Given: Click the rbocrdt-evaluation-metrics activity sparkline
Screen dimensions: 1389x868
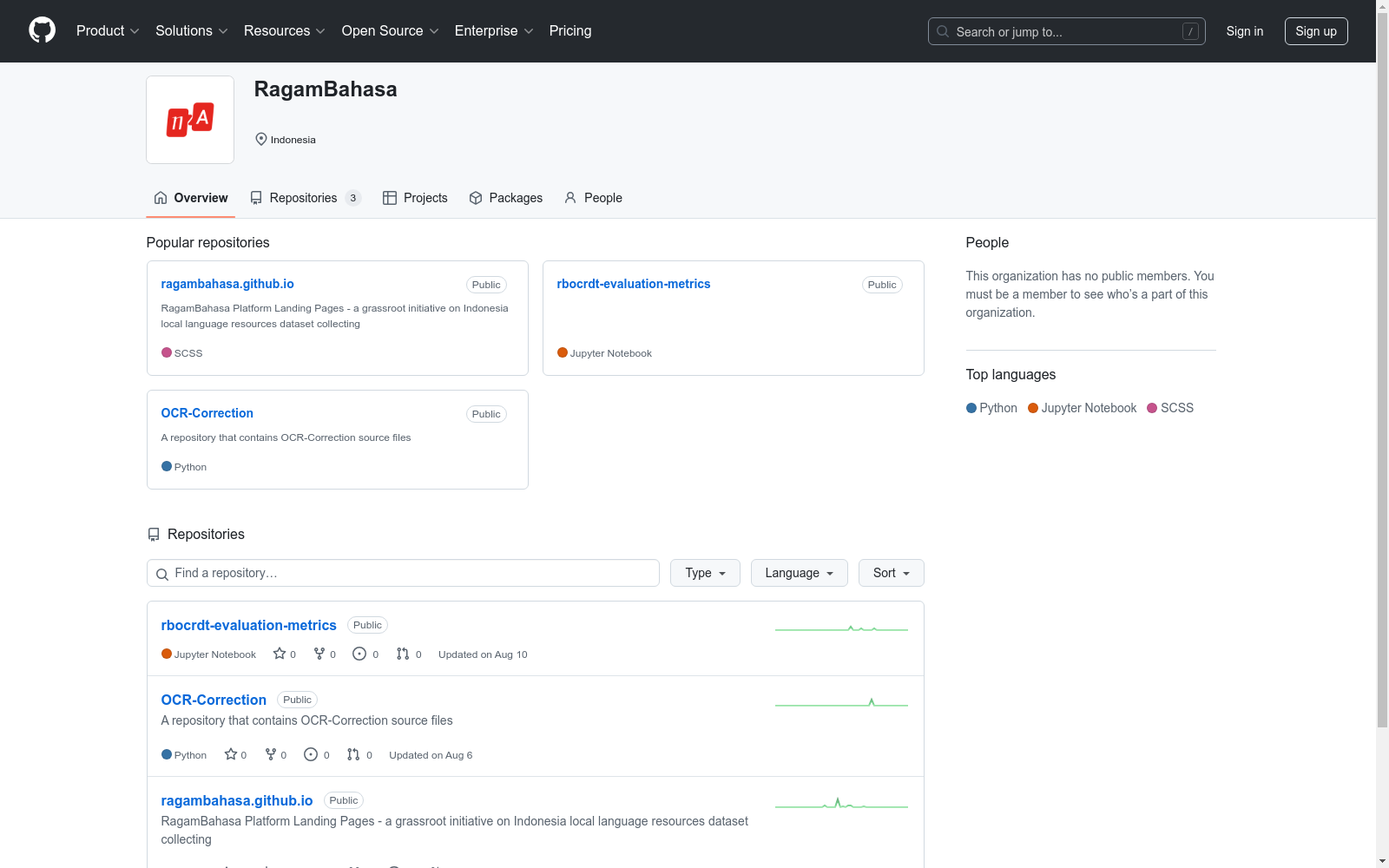Looking at the screenshot, I should click(841, 628).
